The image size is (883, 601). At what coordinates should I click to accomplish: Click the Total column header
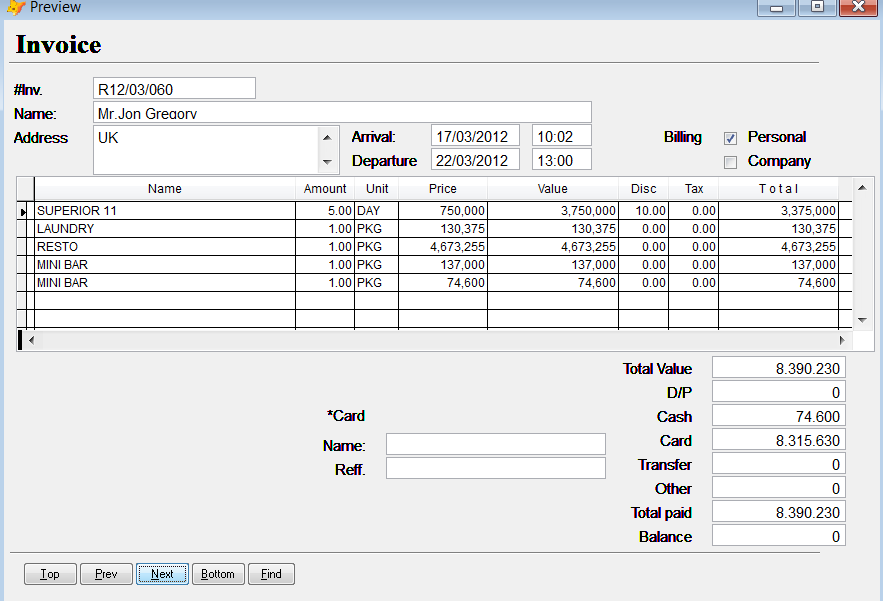pos(778,189)
